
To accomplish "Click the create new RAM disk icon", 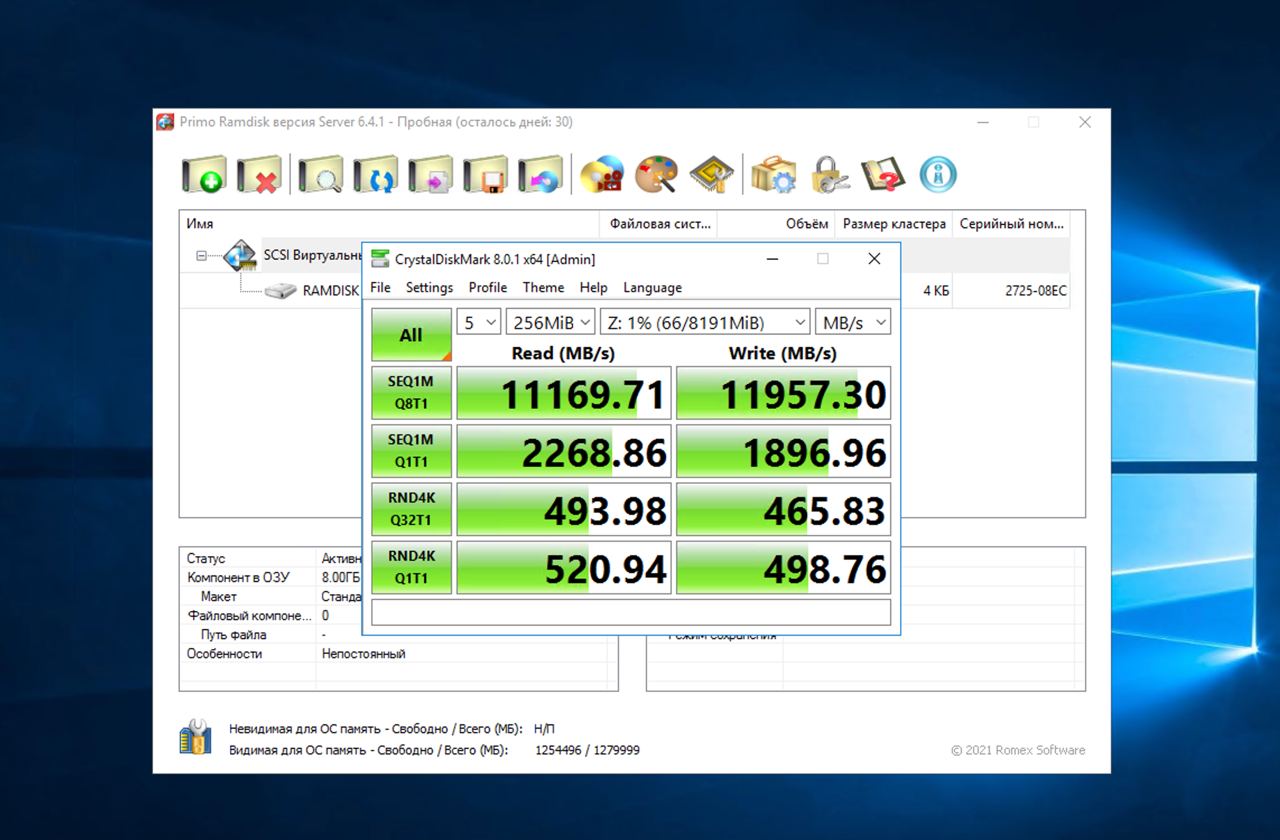I will [204, 175].
